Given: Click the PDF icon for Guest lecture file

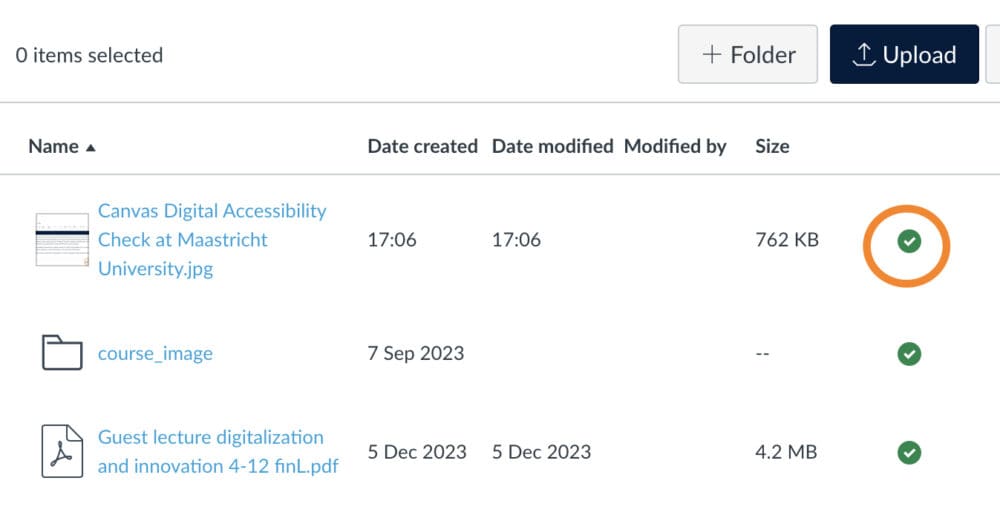Looking at the screenshot, I should tap(62, 452).
